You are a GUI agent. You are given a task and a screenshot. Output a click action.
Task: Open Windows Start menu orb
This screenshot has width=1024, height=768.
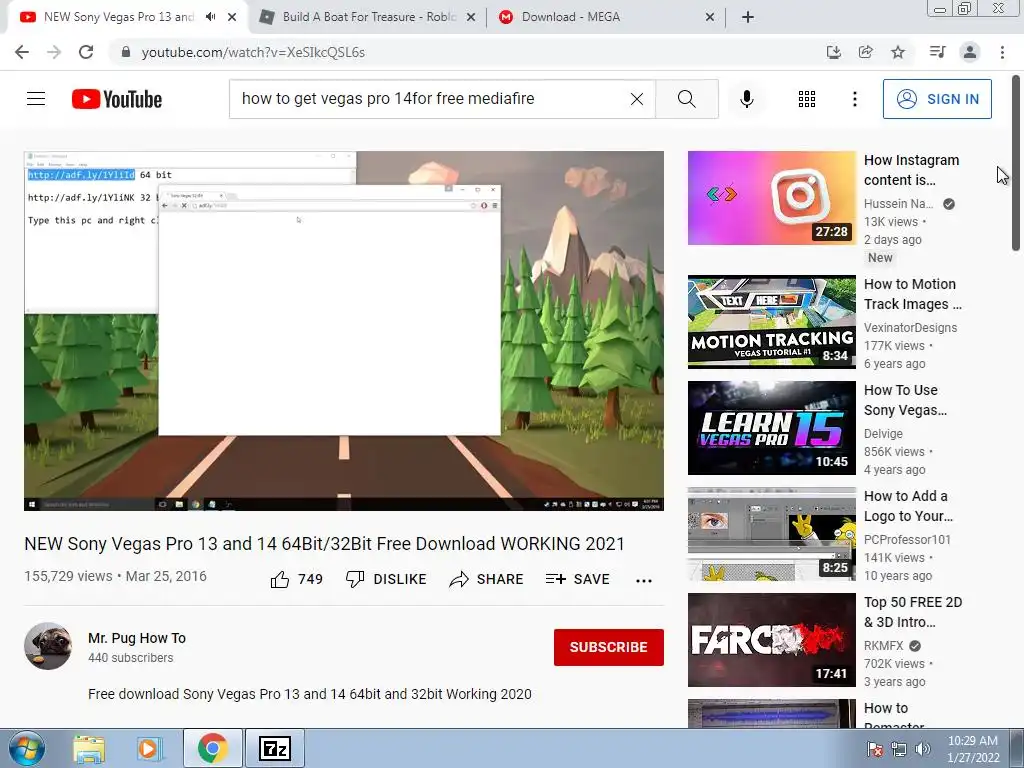[27, 748]
